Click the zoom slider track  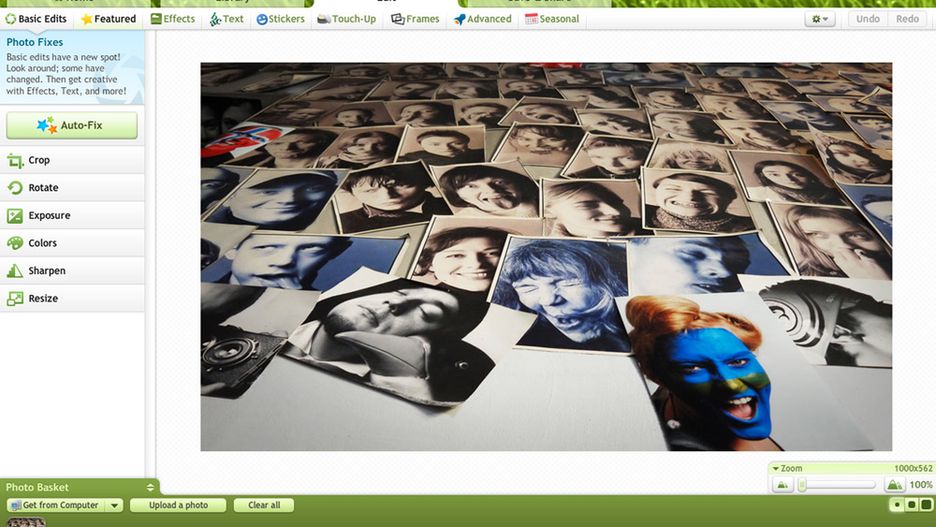tap(837, 485)
